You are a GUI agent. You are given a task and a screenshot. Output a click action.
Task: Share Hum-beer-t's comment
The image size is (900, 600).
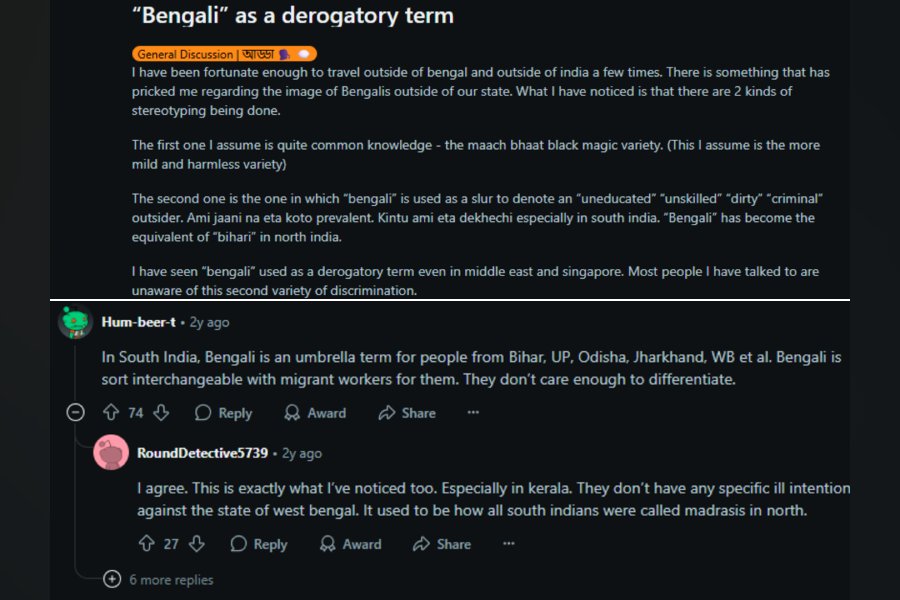point(407,413)
